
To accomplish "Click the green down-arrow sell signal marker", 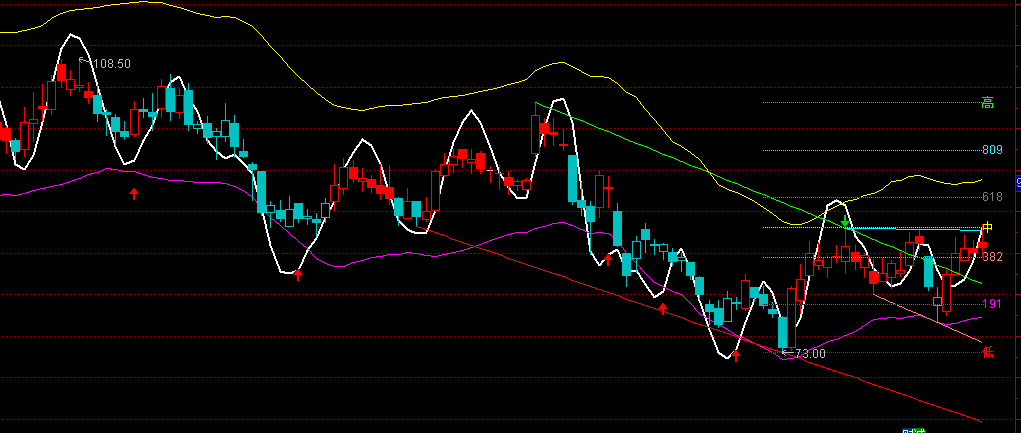I will click(845, 221).
